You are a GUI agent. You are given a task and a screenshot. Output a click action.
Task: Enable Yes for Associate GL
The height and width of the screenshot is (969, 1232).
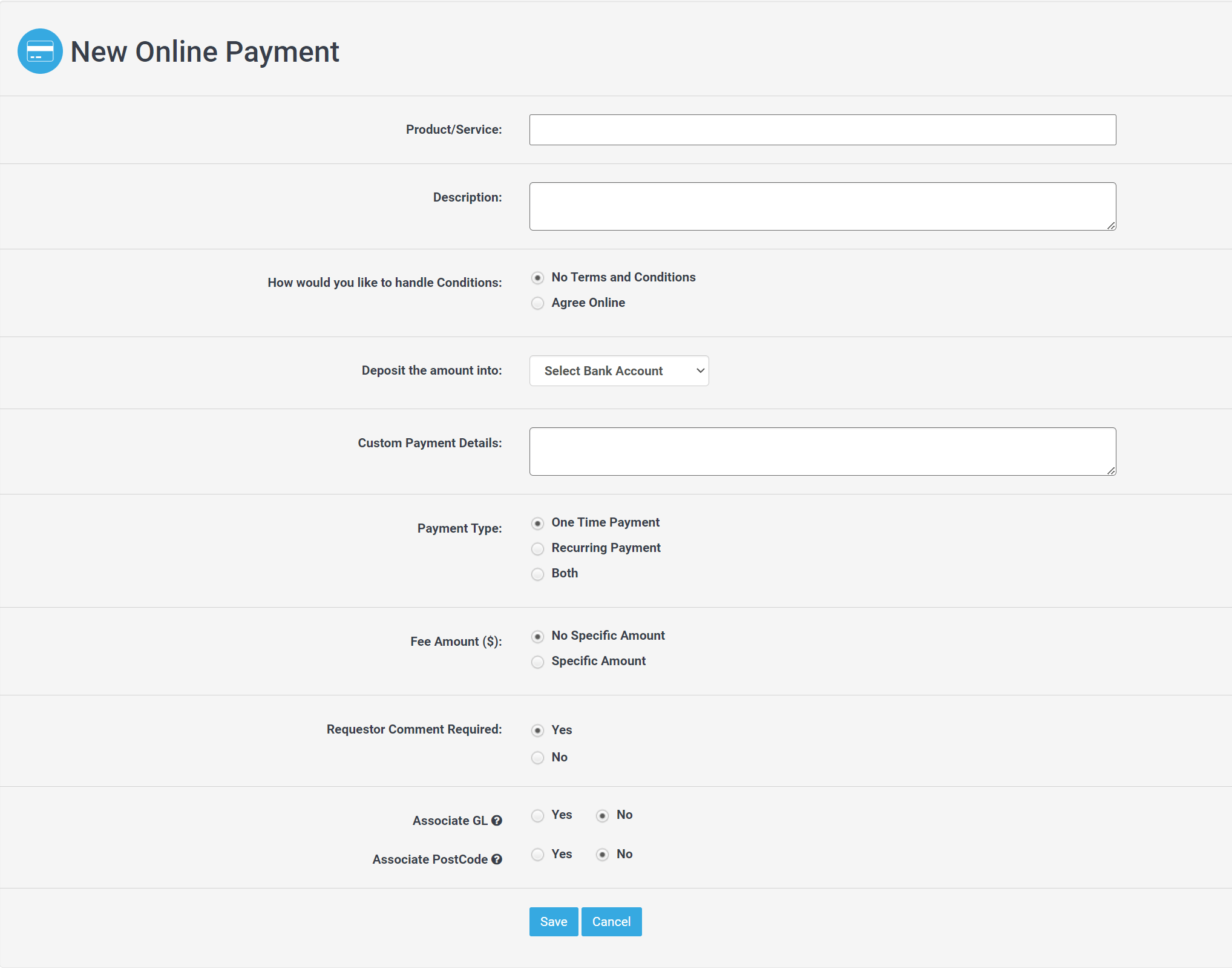[x=537, y=815]
